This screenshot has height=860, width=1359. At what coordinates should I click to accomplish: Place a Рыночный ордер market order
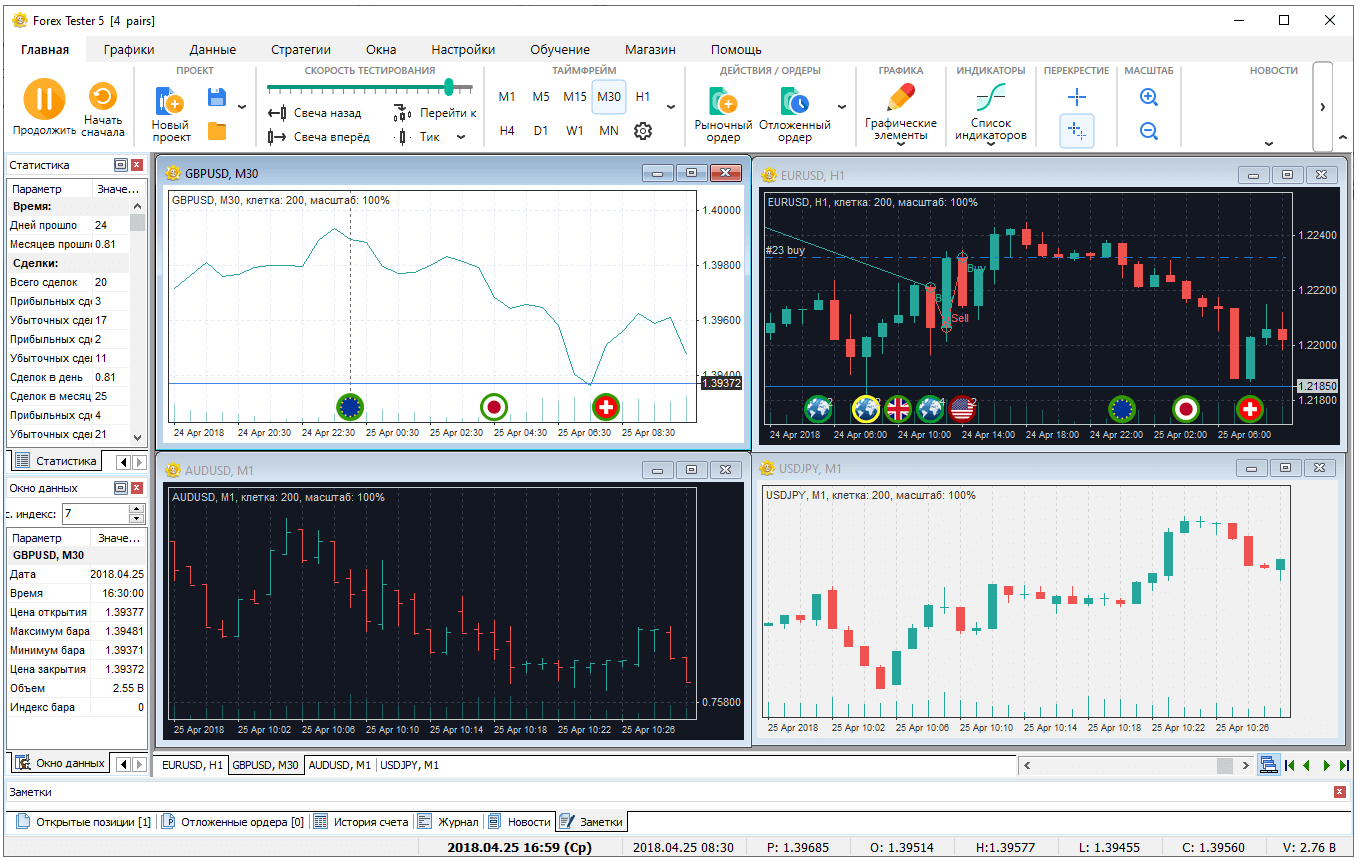(x=723, y=113)
